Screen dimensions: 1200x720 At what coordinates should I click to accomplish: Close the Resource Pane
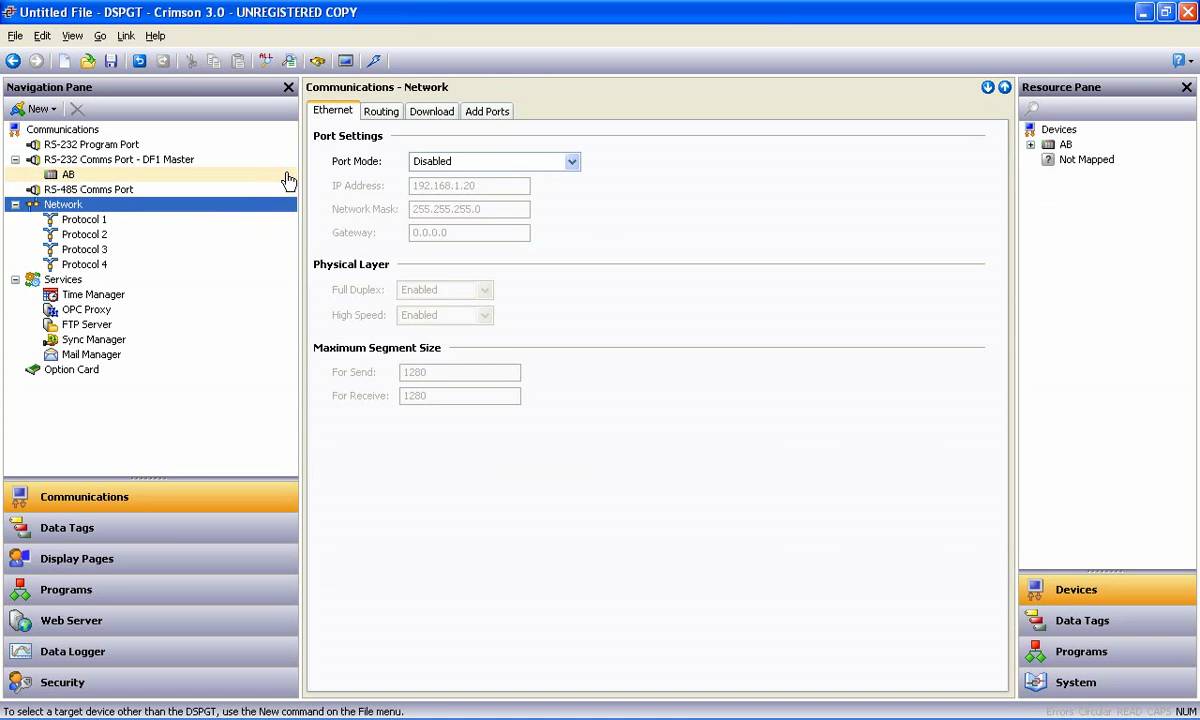[x=1187, y=87]
